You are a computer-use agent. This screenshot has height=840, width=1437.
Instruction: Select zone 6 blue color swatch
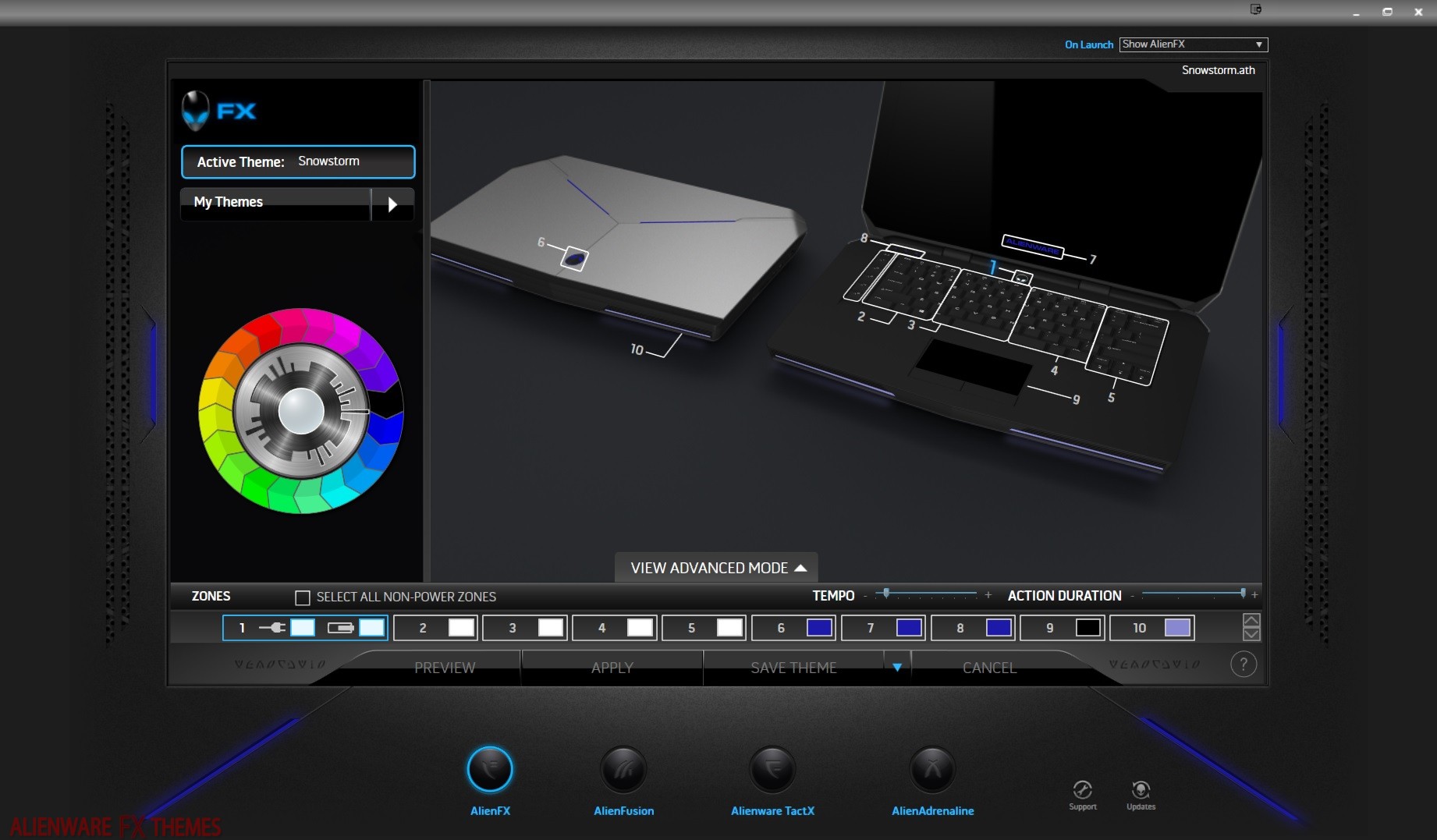819,627
